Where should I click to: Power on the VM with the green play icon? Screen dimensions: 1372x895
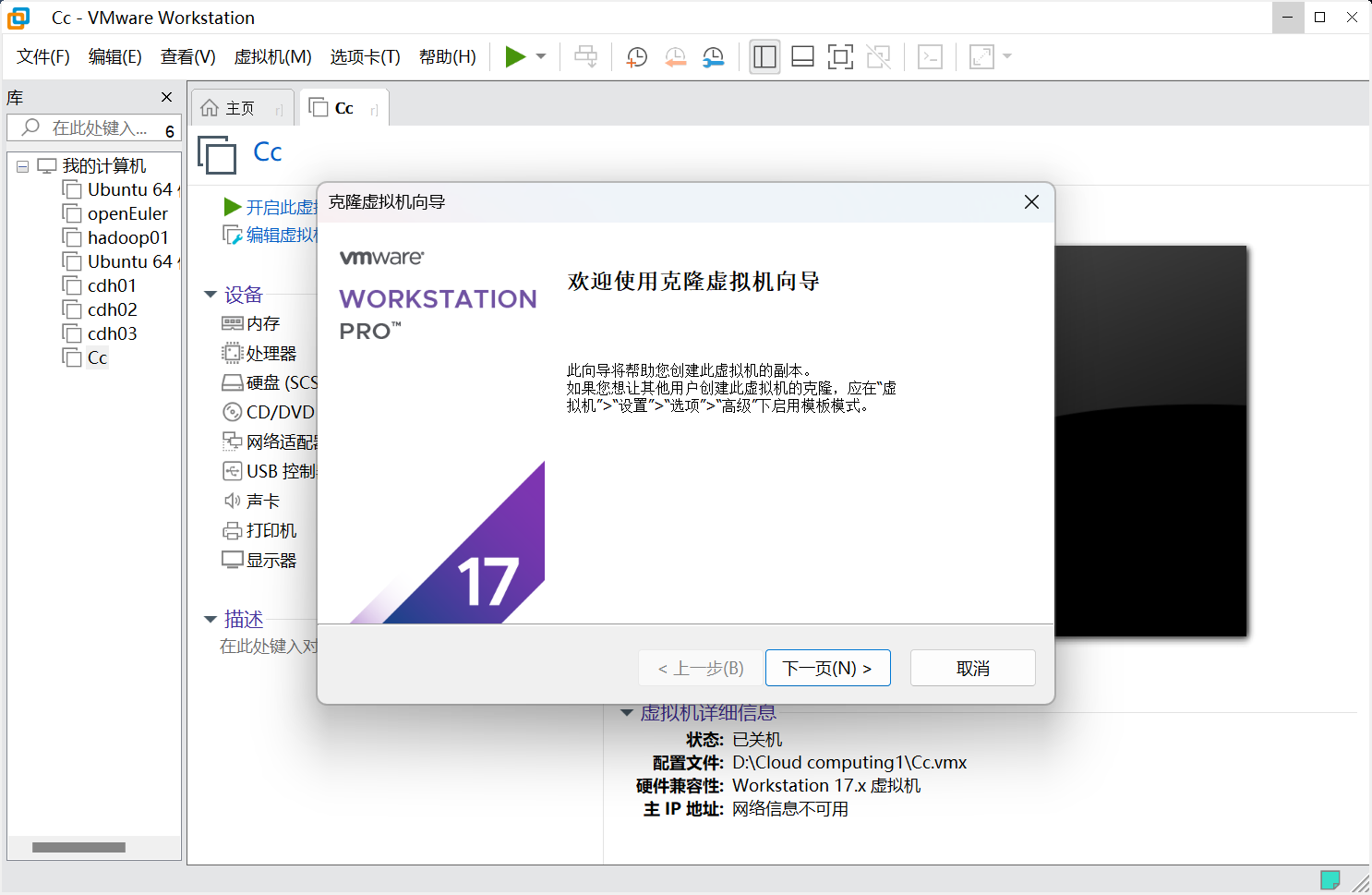pos(515,56)
